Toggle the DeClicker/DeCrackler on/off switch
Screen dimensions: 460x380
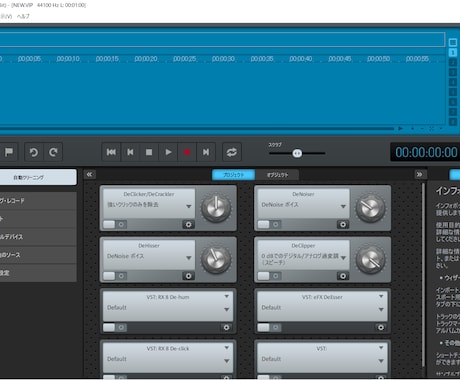pyautogui.click(x=109, y=224)
